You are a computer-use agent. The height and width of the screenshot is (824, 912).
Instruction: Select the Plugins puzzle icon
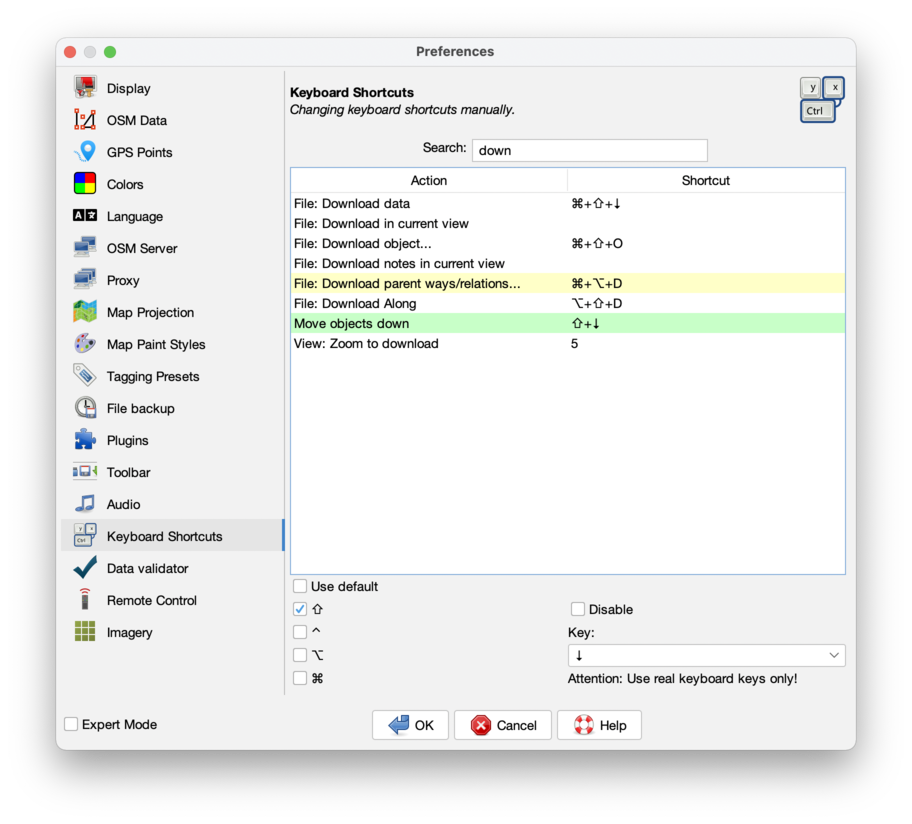tap(85, 440)
